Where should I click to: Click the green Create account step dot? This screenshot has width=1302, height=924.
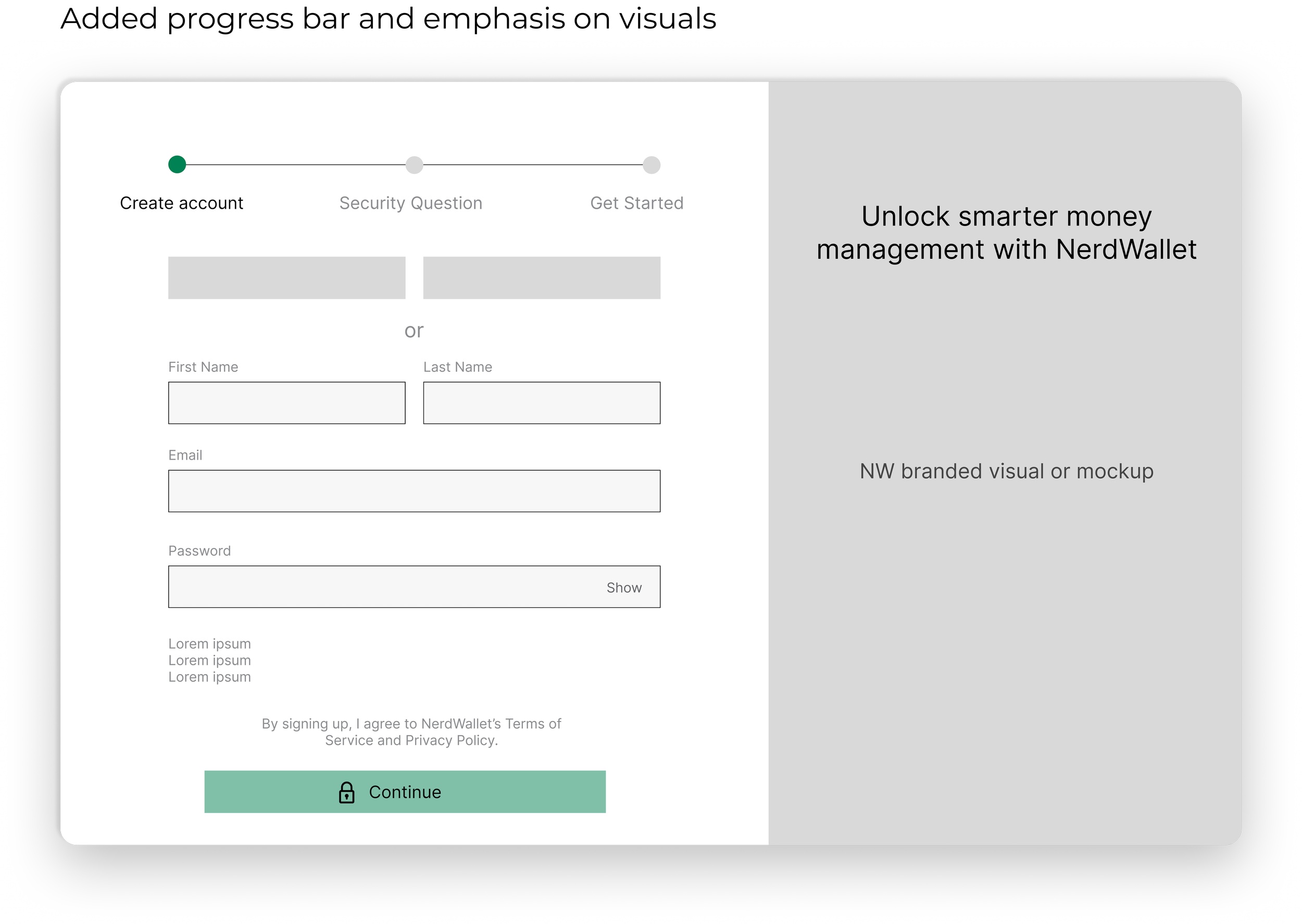(x=177, y=164)
